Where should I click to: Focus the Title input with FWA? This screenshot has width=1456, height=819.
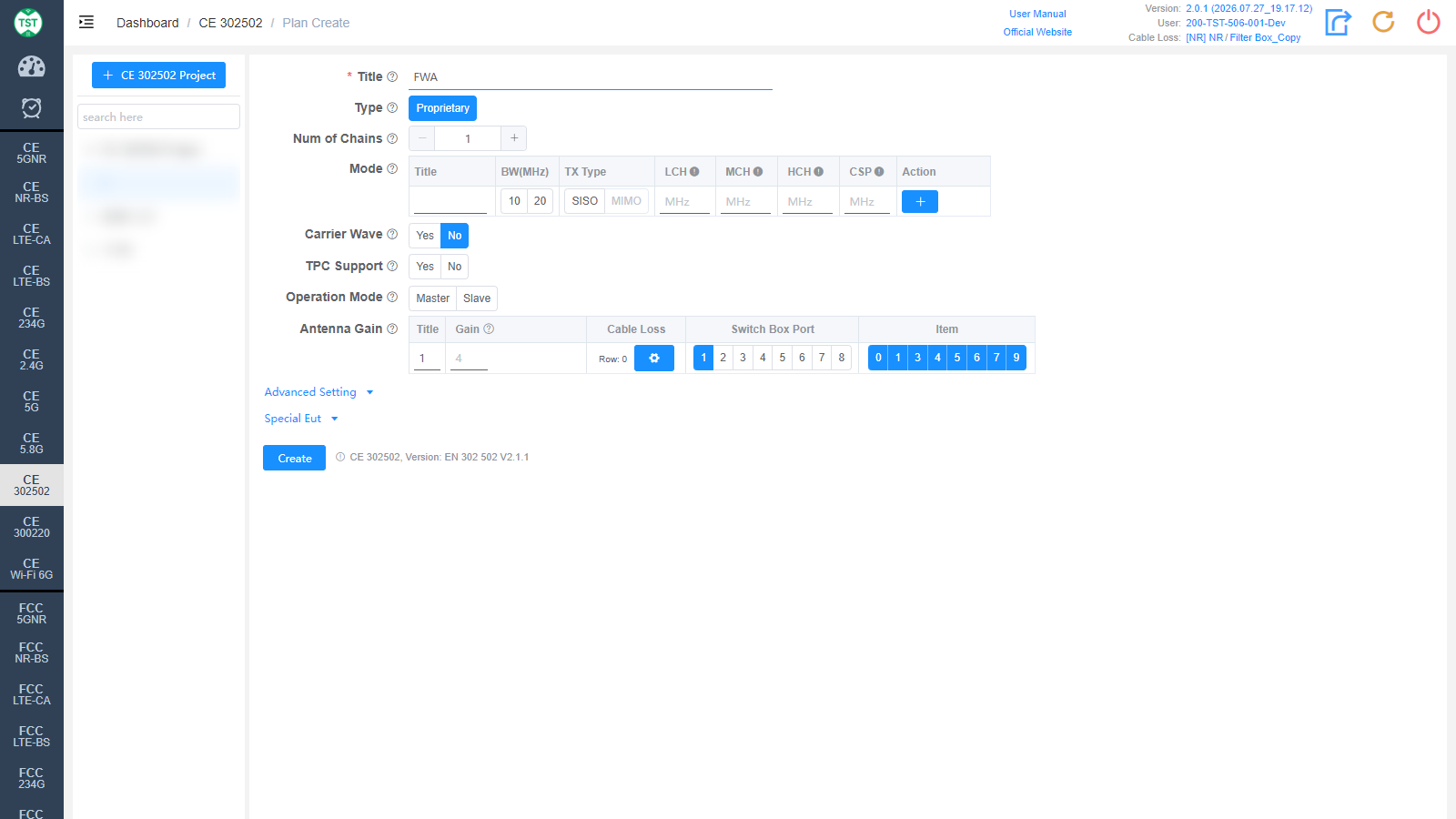pos(591,77)
